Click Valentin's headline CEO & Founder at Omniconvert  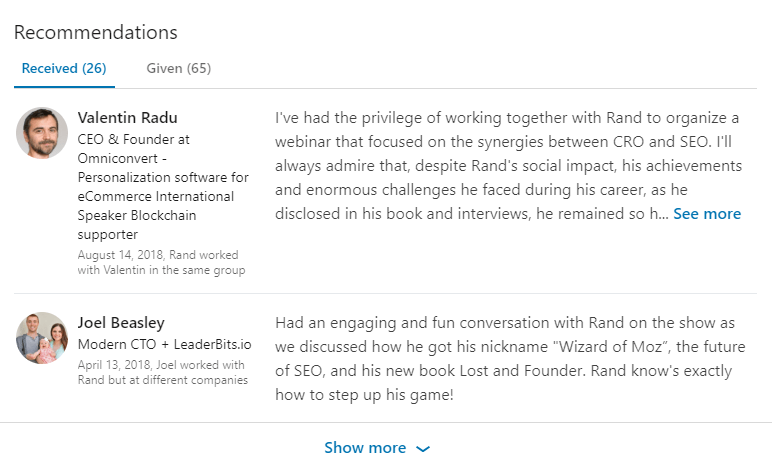163,187
